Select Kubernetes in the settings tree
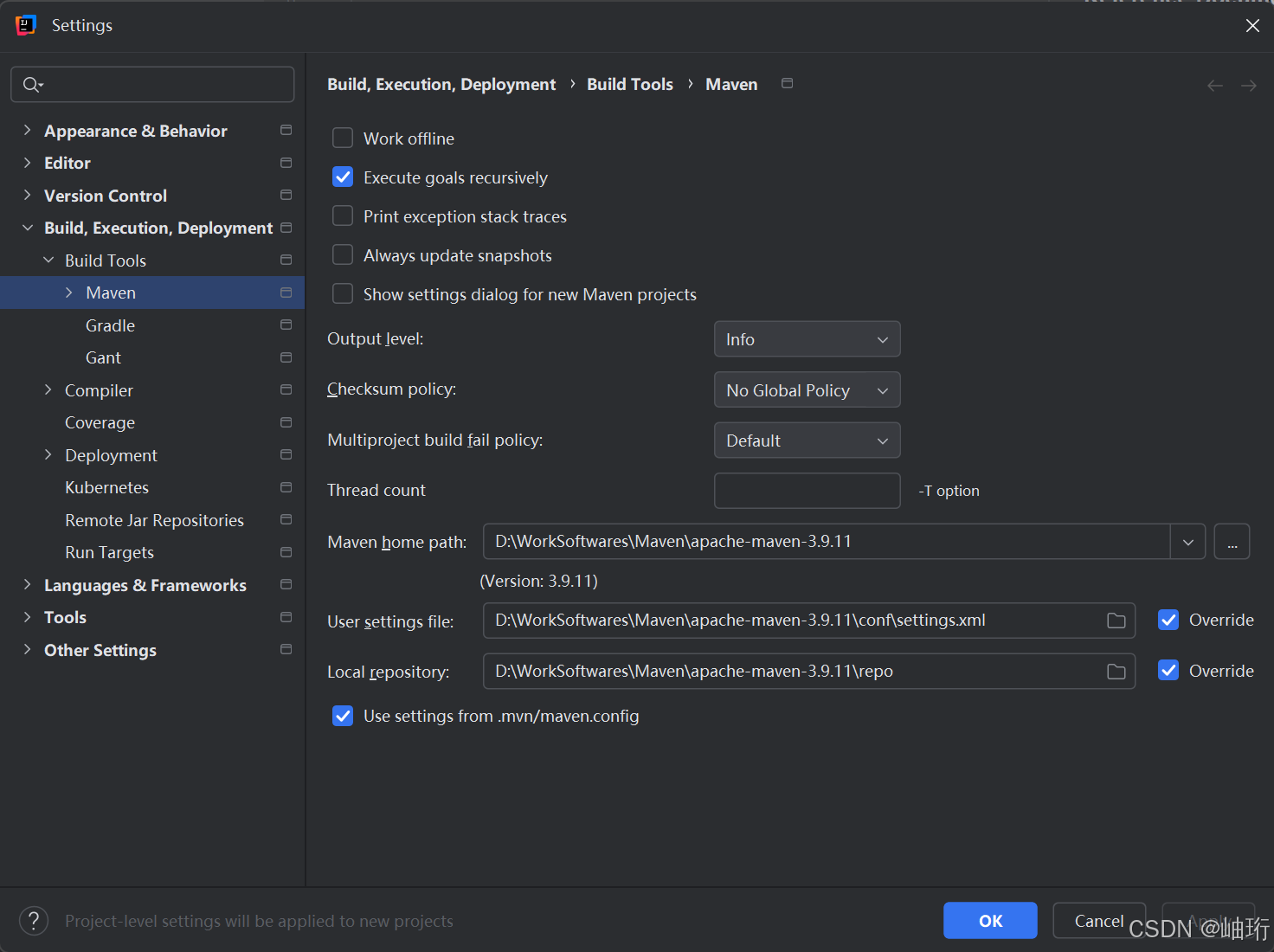Screen dimensions: 1274x952 [x=106, y=487]
